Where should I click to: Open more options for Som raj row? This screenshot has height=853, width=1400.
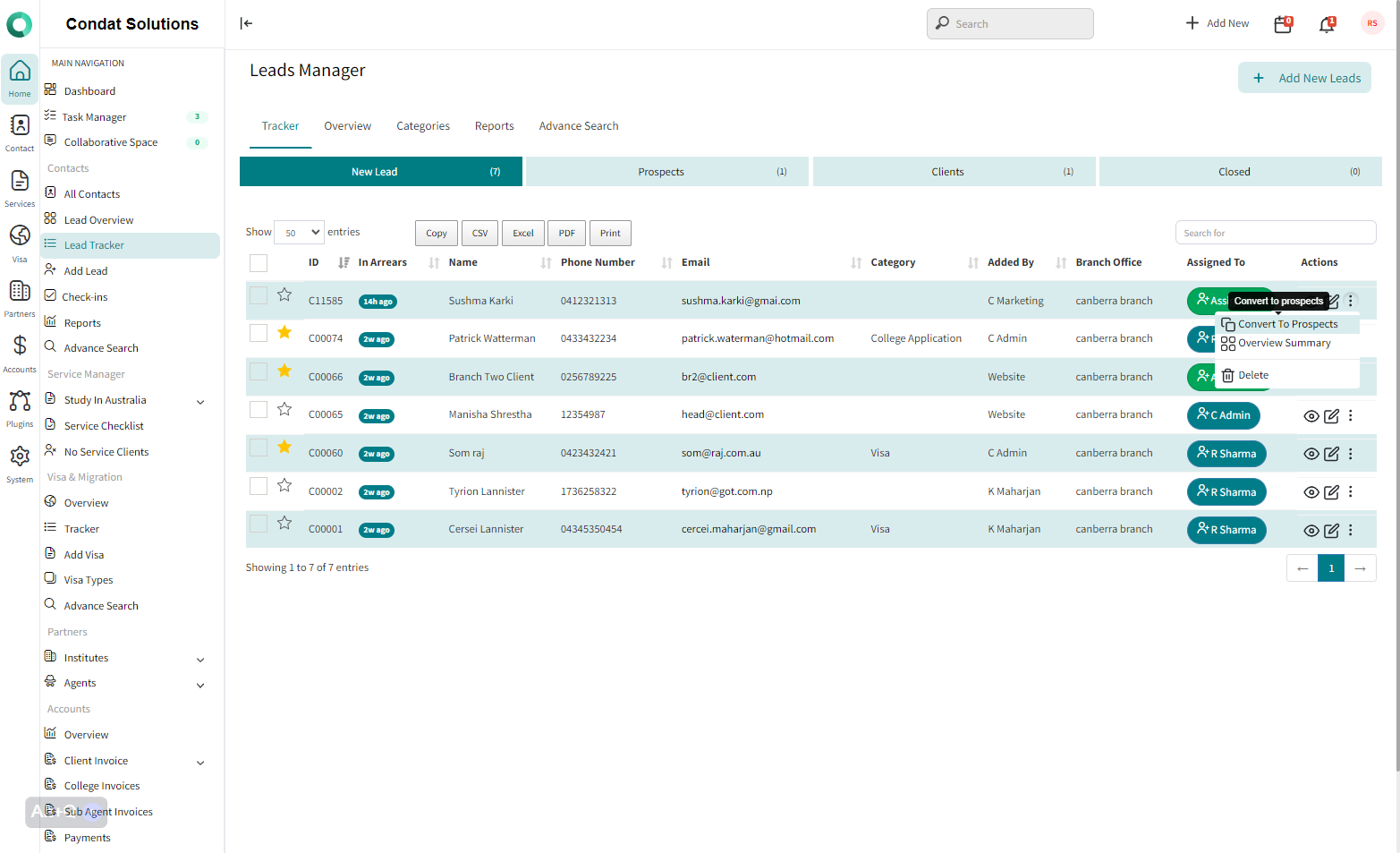1351,454
